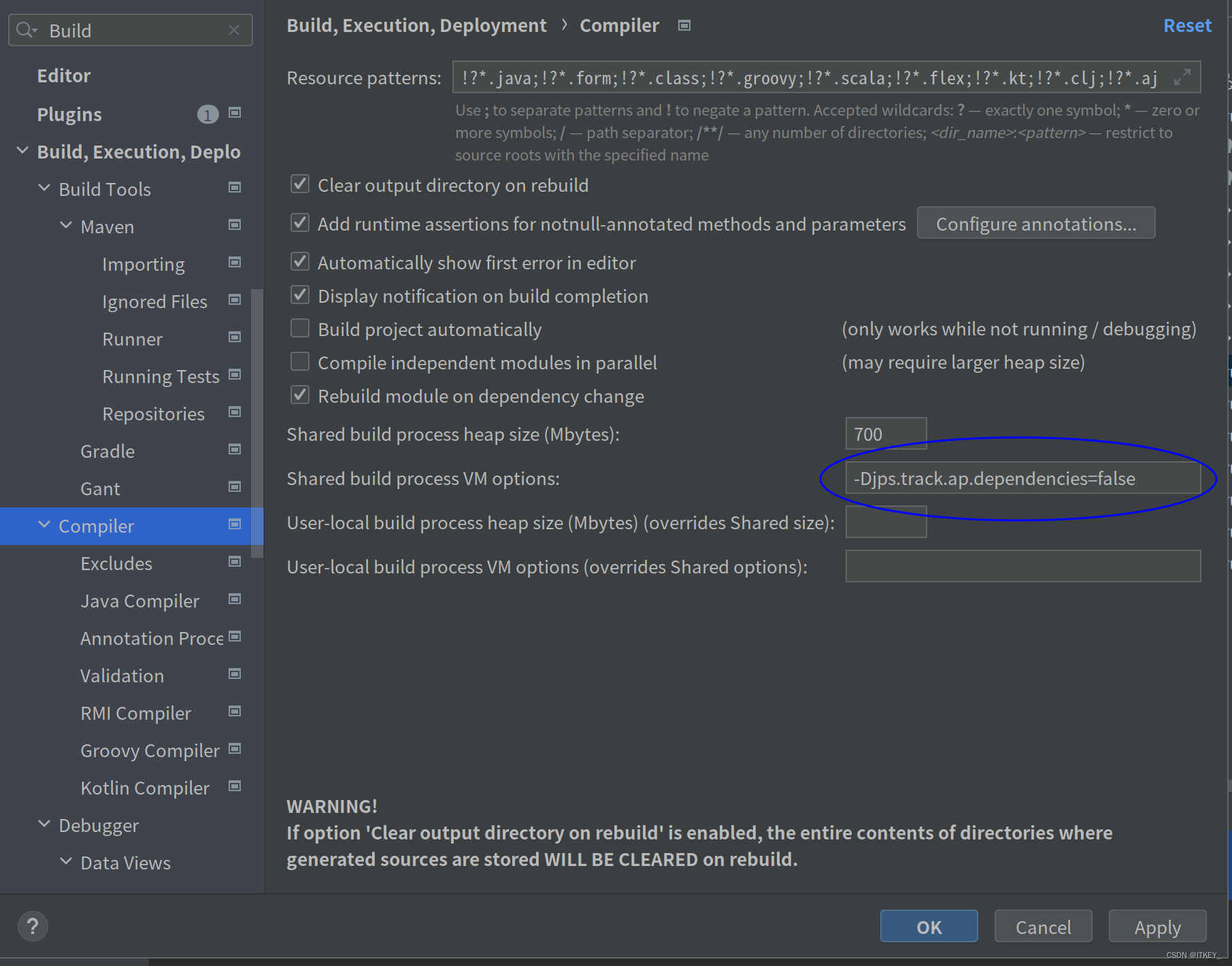Confirm settings with the OK button
The width and height of the screenshot is (1232, 966).
click(929, 927)
